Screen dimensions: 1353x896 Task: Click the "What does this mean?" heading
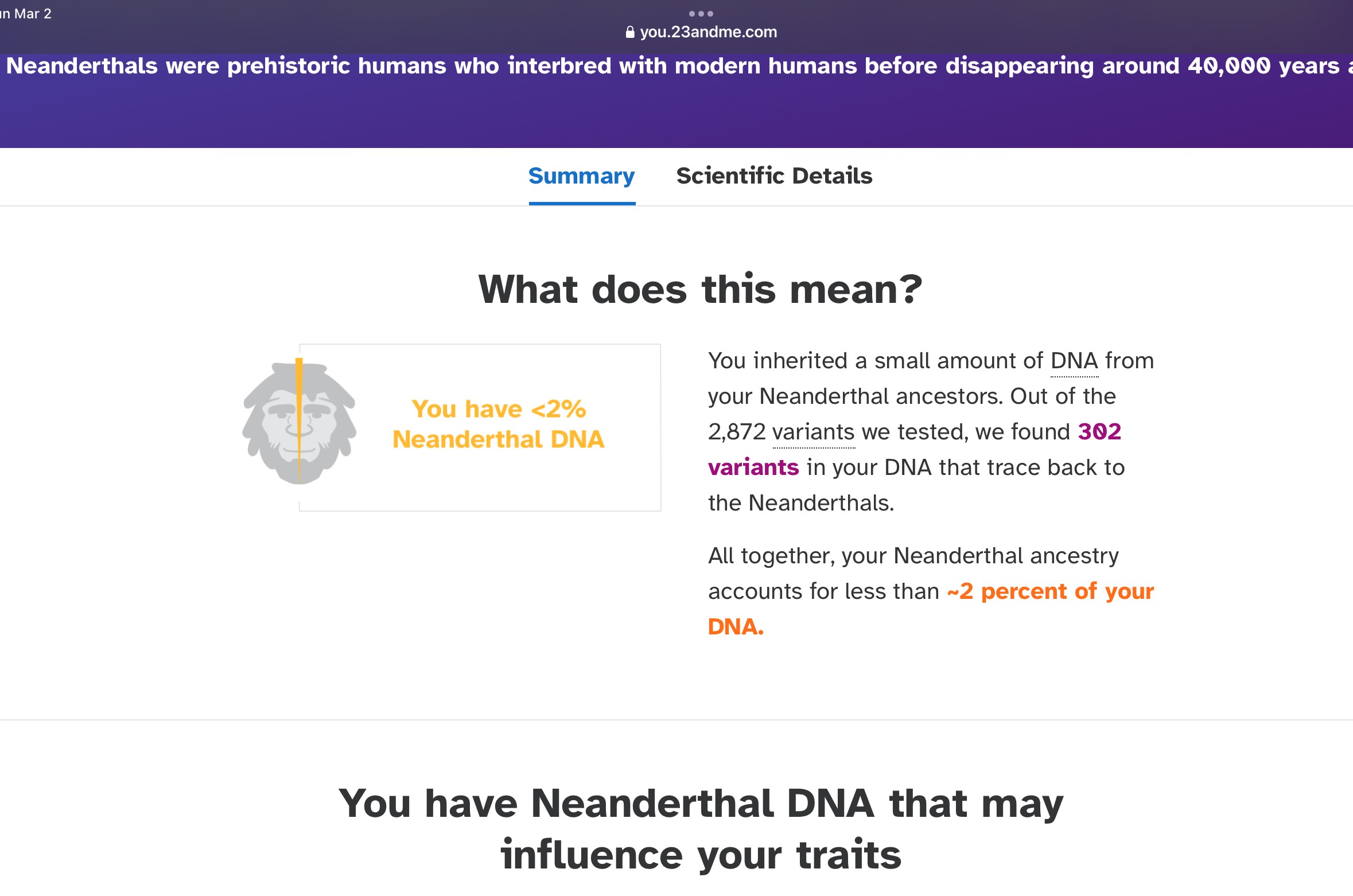coord(700,290)
